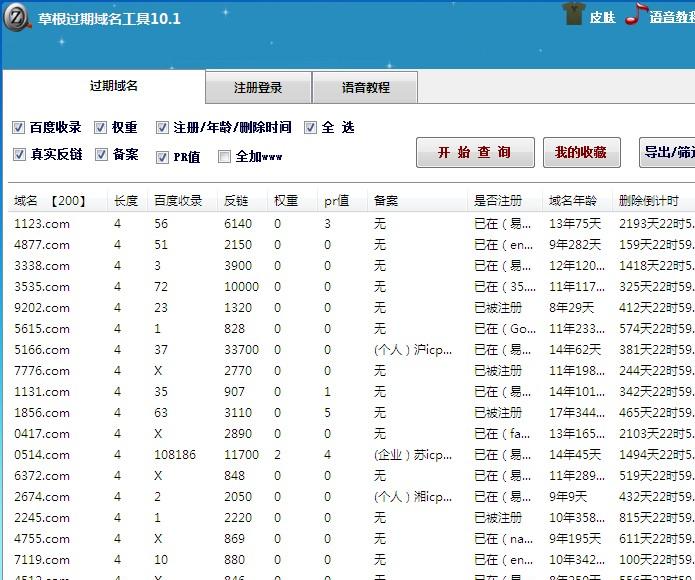Uncheck the 权重 checkbox
695x580 pixels.
click(x=101, y=128)
